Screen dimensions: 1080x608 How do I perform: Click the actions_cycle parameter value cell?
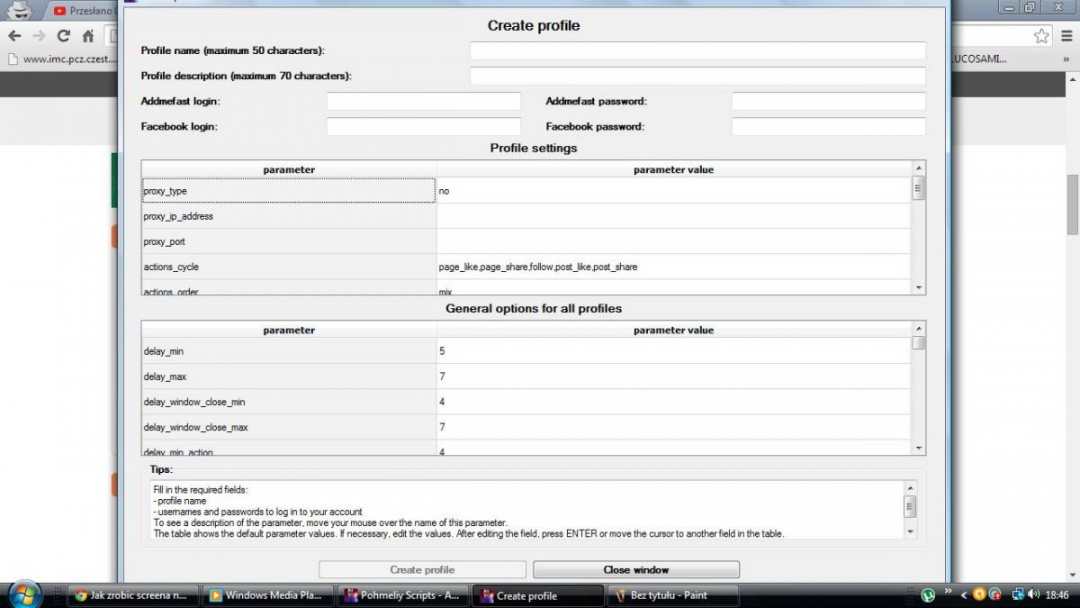[673, 267]
